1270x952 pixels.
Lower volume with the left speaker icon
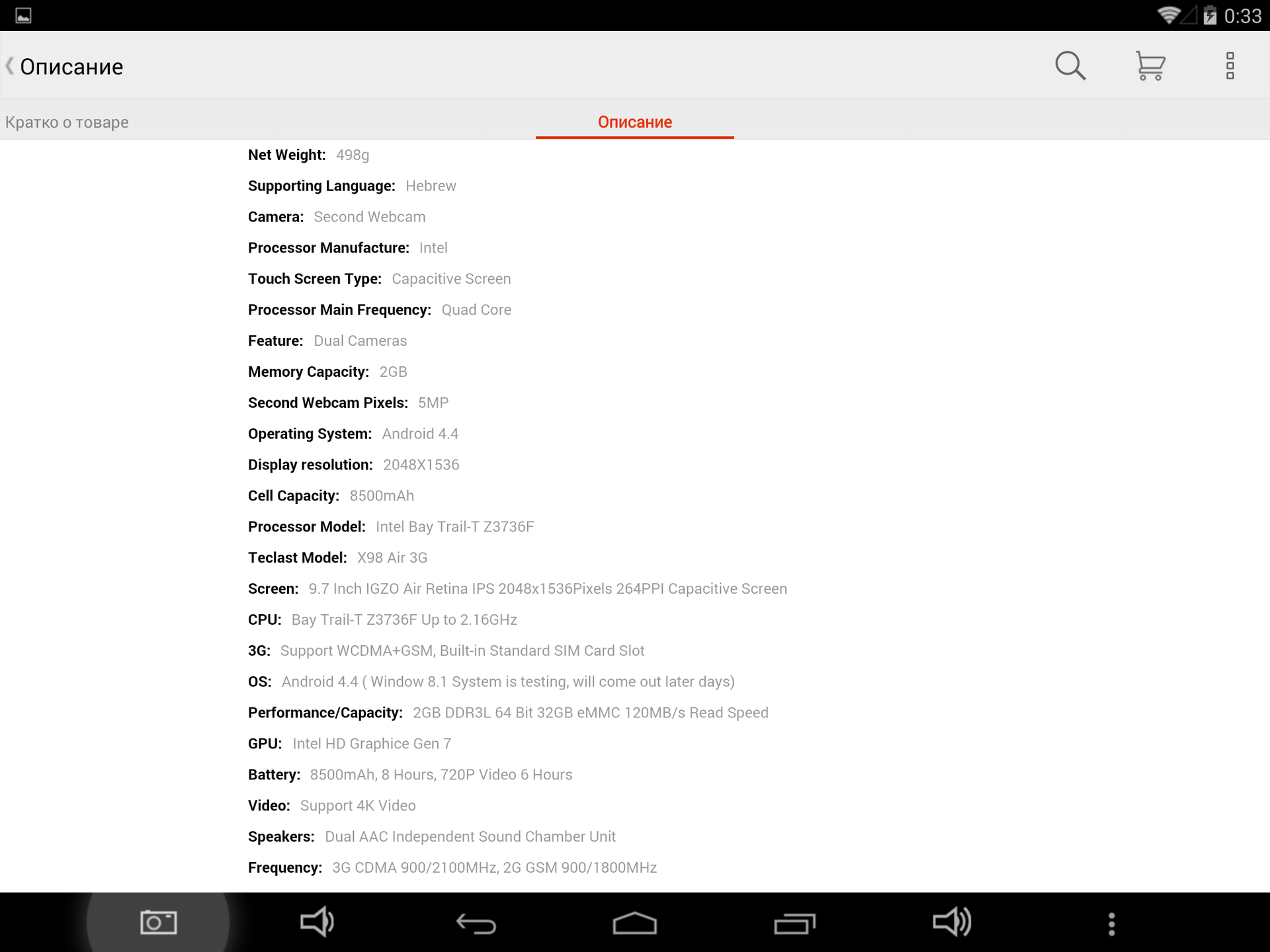tap(317, 922)
